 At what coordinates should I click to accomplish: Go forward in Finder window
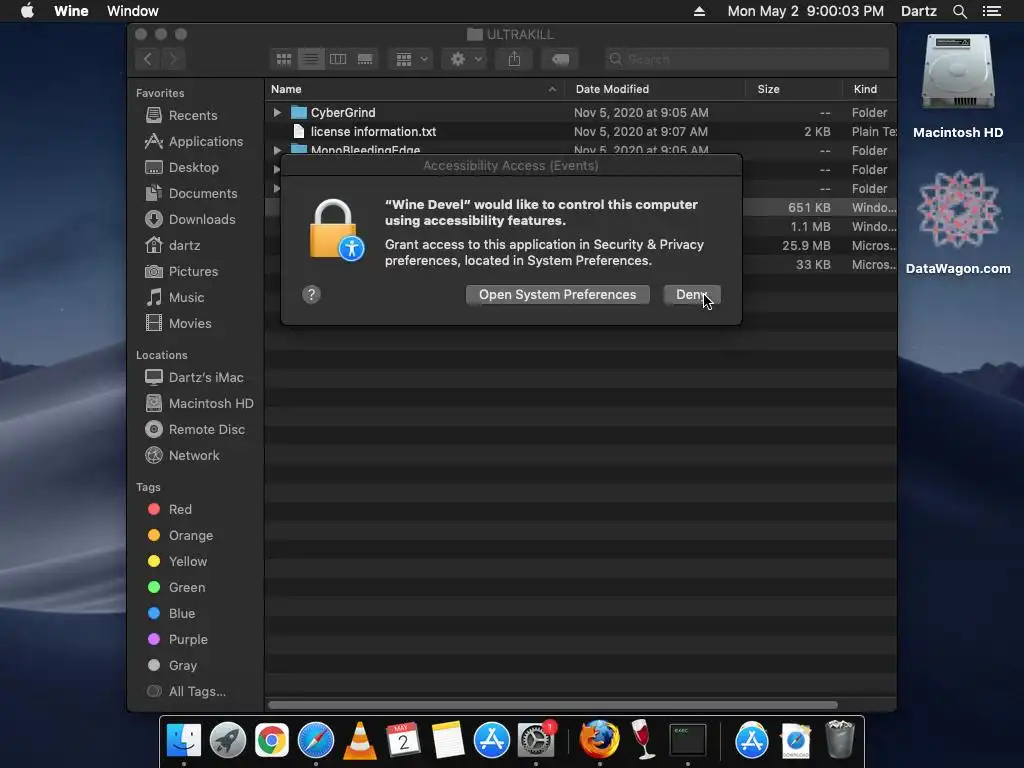point(173,59)
